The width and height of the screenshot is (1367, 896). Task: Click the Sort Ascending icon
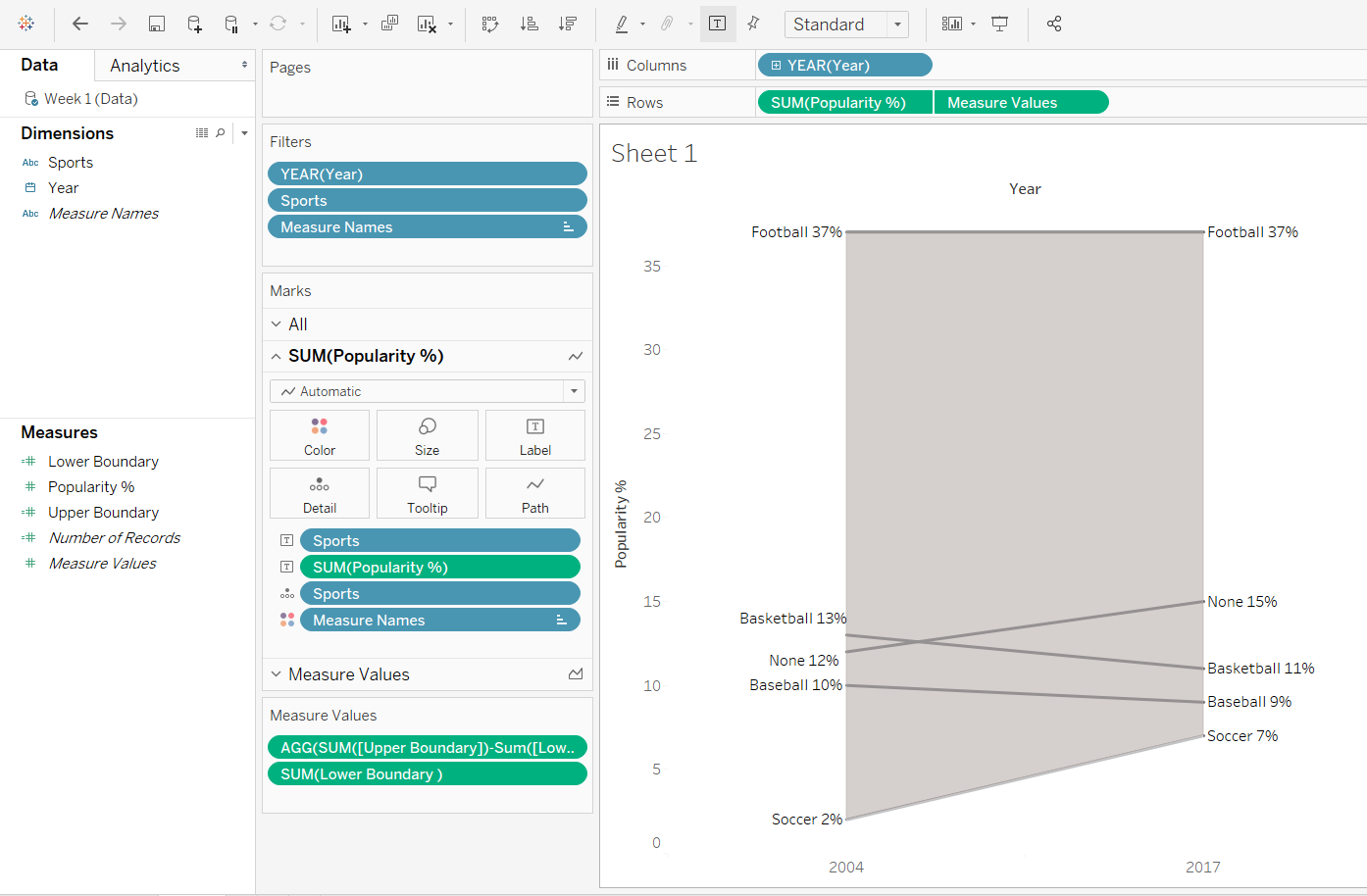(529, 24)
